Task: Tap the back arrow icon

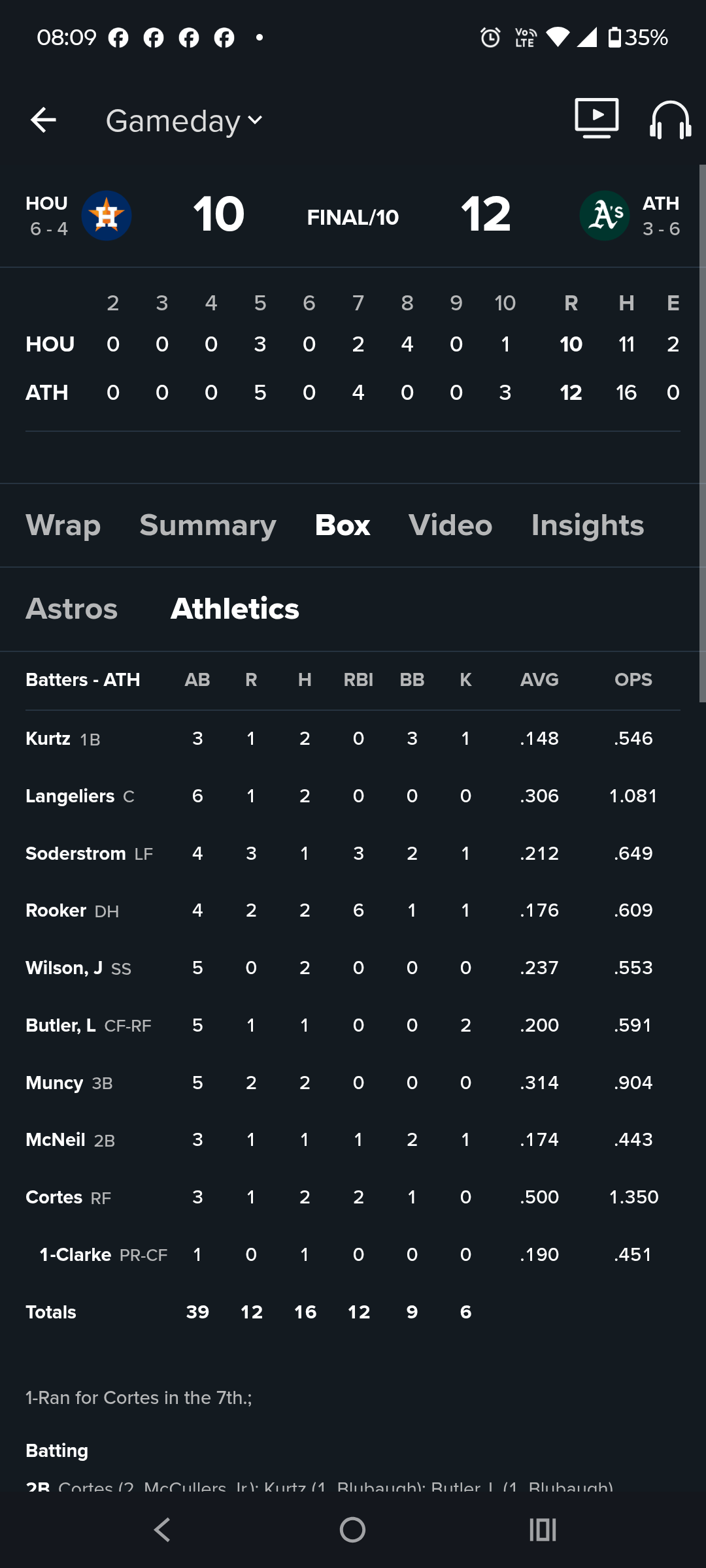Action: tap(44, 120)
